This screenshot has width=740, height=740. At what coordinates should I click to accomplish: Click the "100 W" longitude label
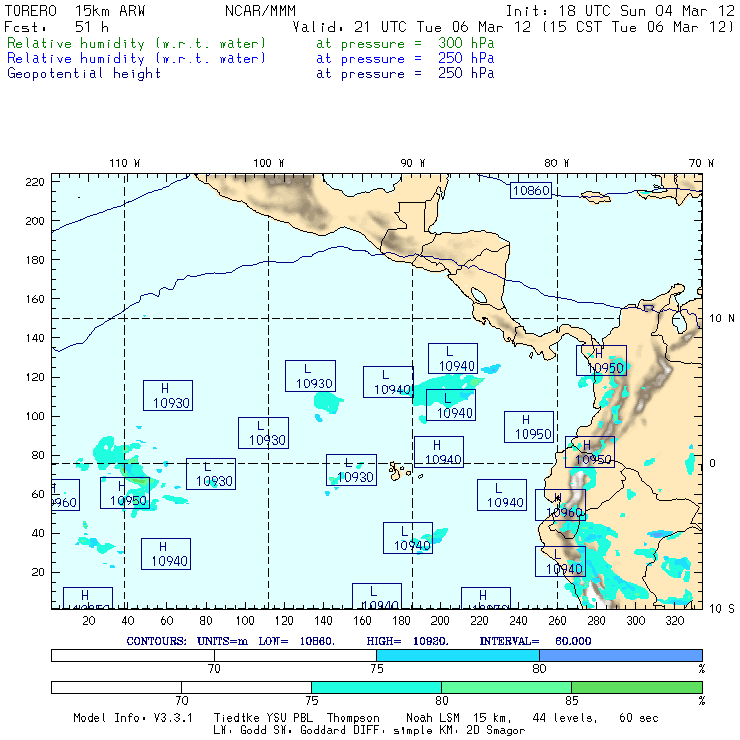click(269, 163)
